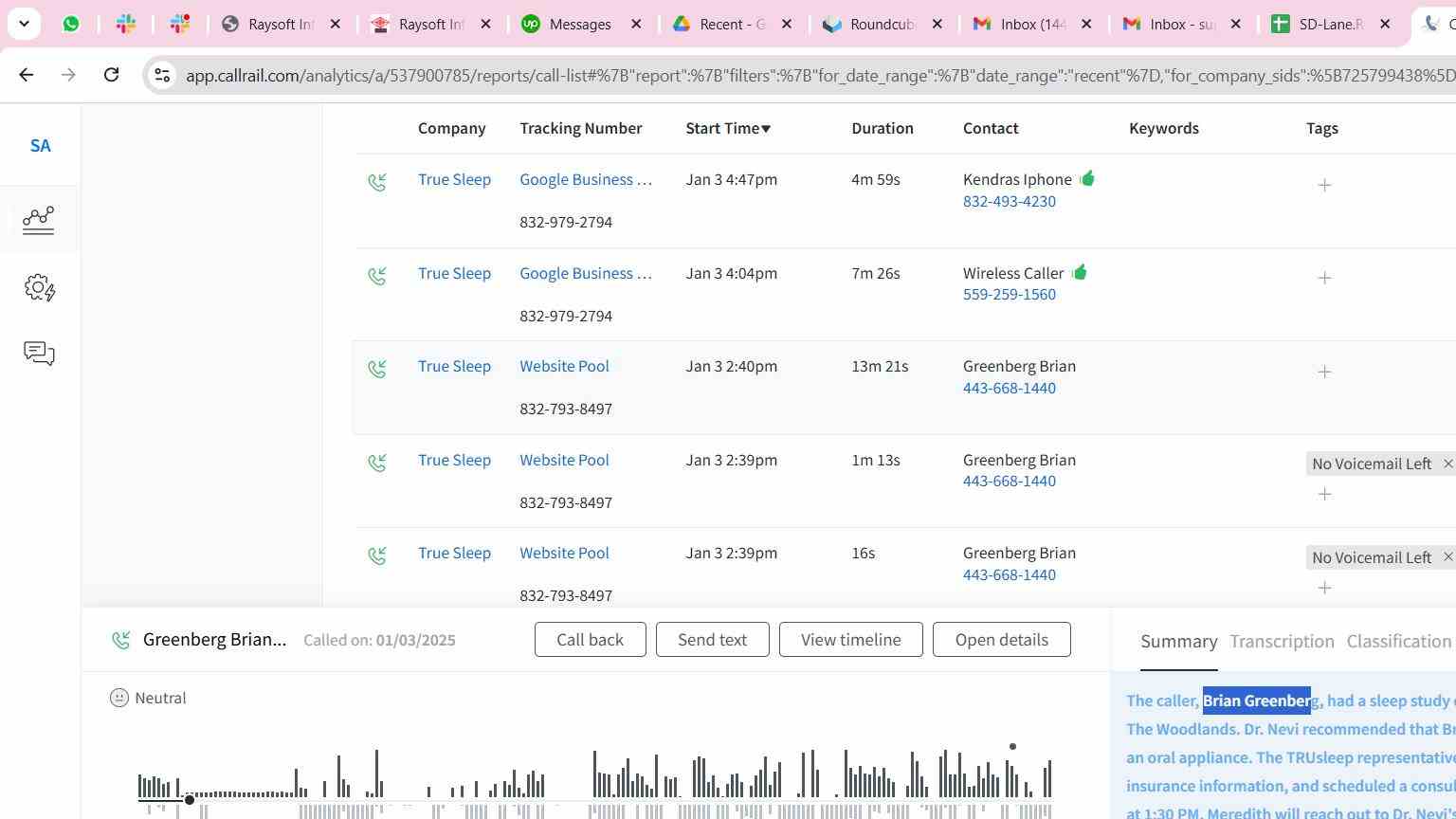
Task: Click the browser forward arrow
Action: click(68, 75)
